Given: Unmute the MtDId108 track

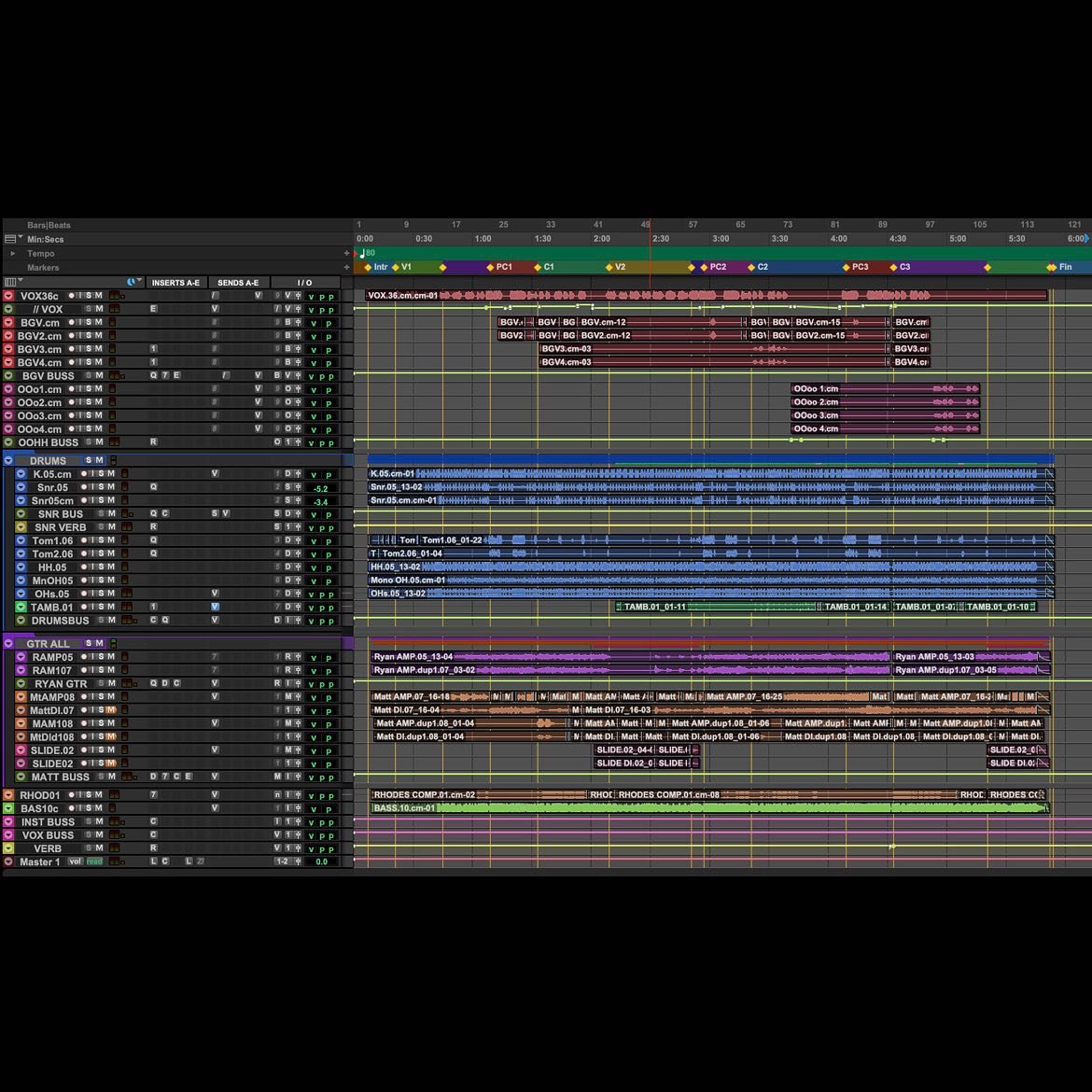Looking at the screenshot, I should (111, 736).
